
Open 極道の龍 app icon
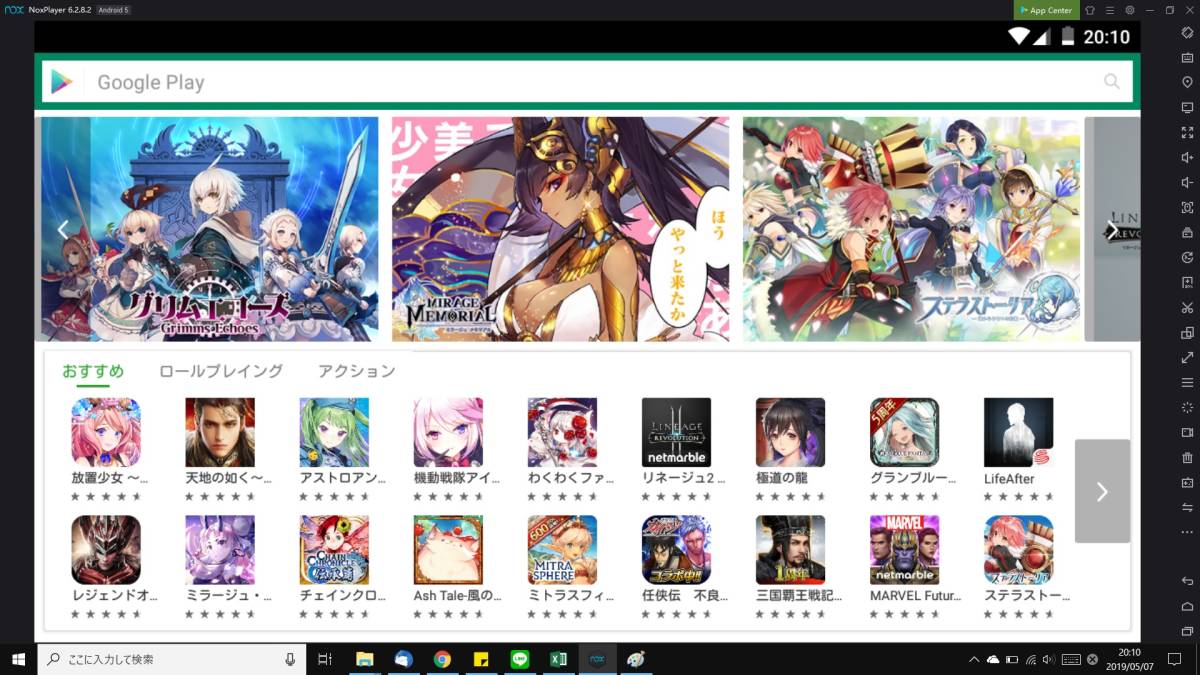790,432
